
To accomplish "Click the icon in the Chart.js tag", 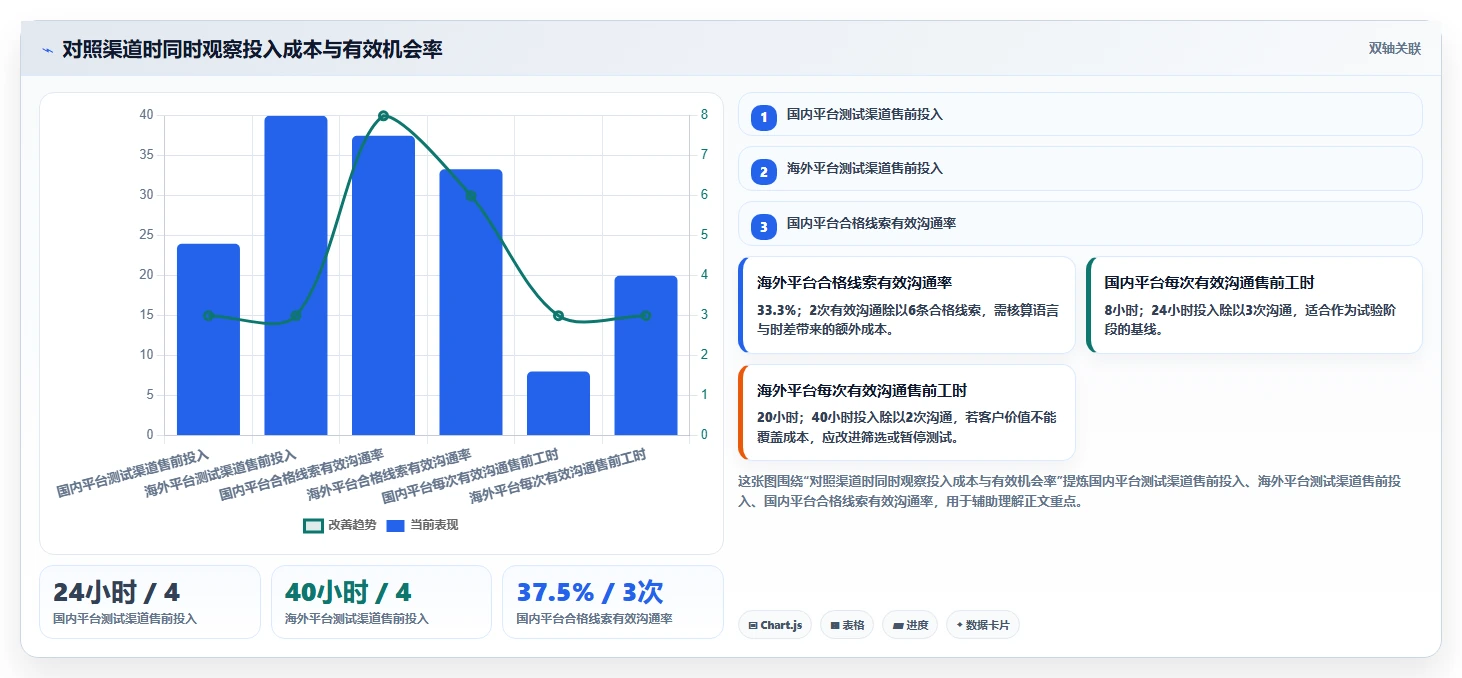I will point(753,626).
